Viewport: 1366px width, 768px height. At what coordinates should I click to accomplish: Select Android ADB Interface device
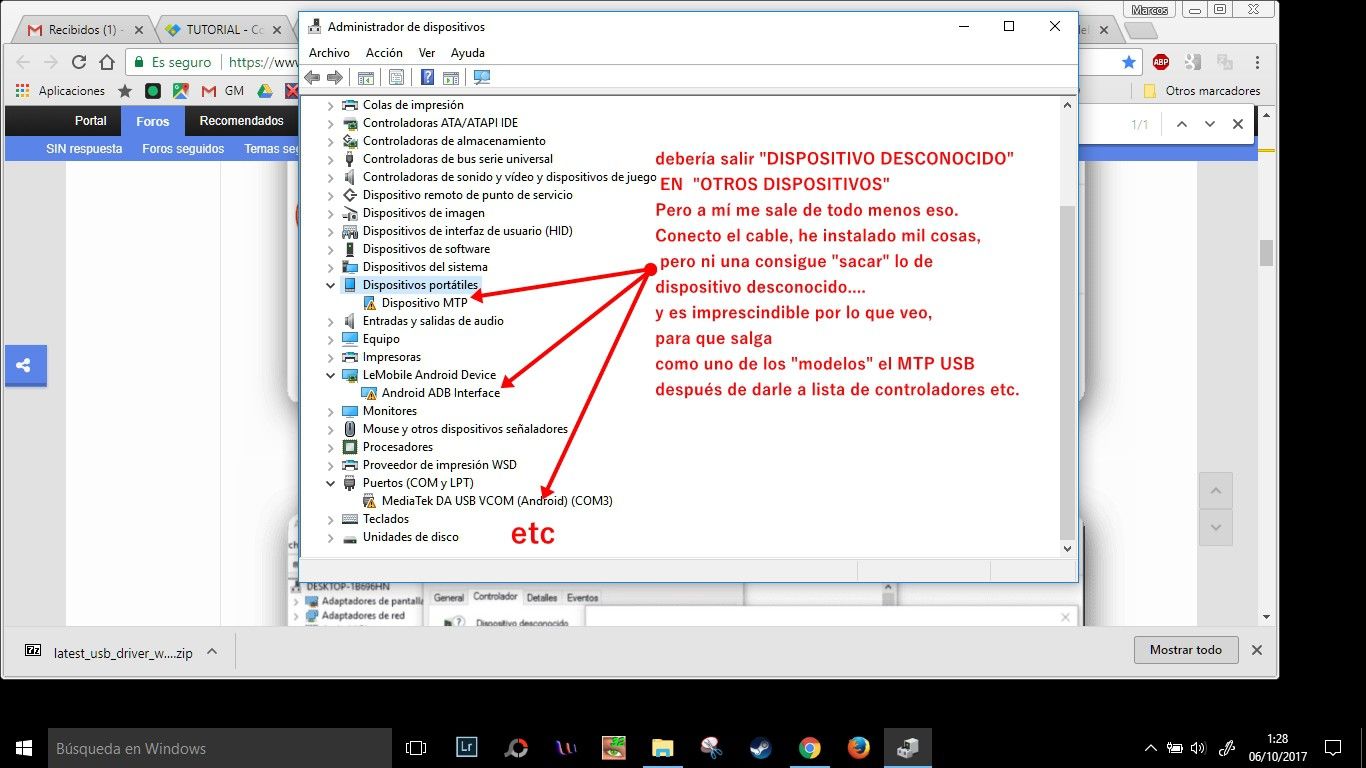pyautogui.click(x=440, y=393)
